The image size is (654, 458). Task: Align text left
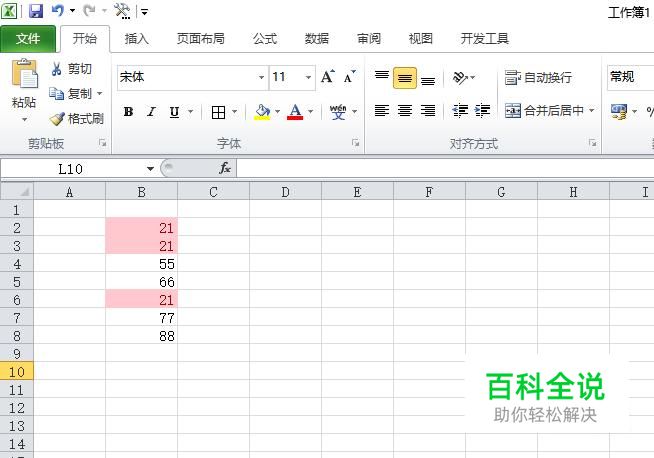click(382, 111)
